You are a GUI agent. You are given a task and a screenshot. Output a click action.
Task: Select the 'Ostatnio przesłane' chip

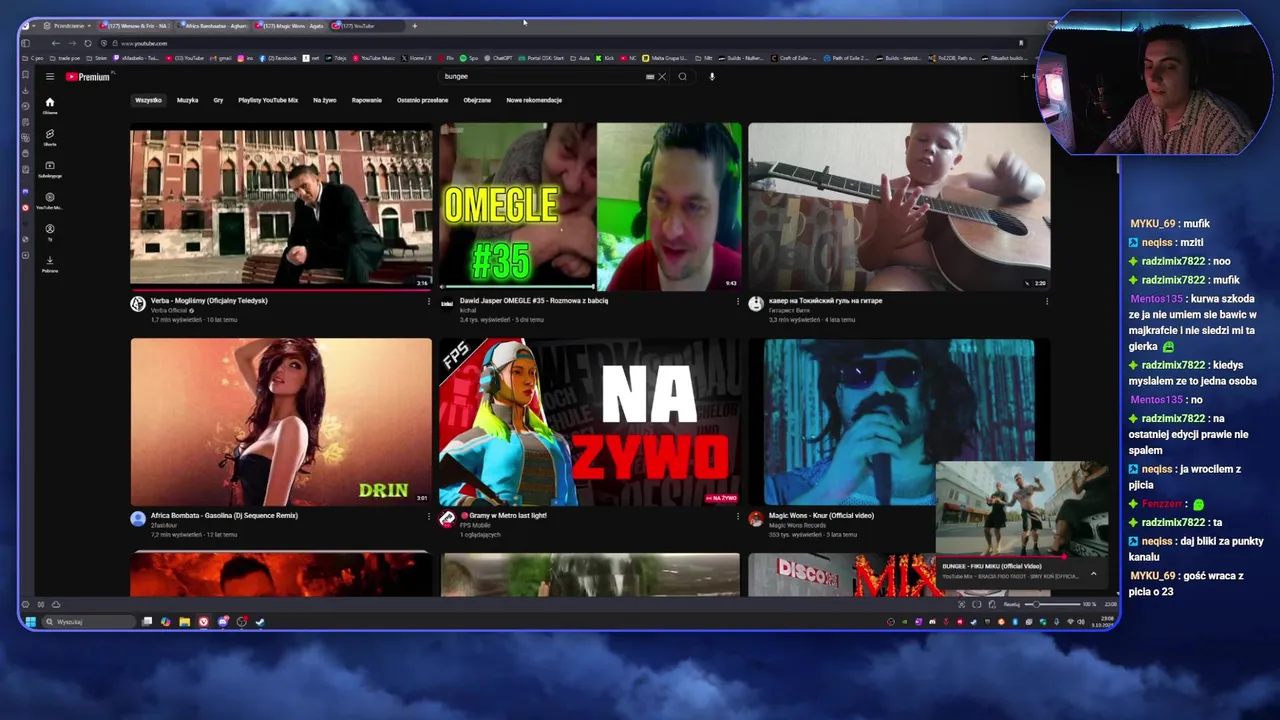pyautogui.click(x=422, y=100)
